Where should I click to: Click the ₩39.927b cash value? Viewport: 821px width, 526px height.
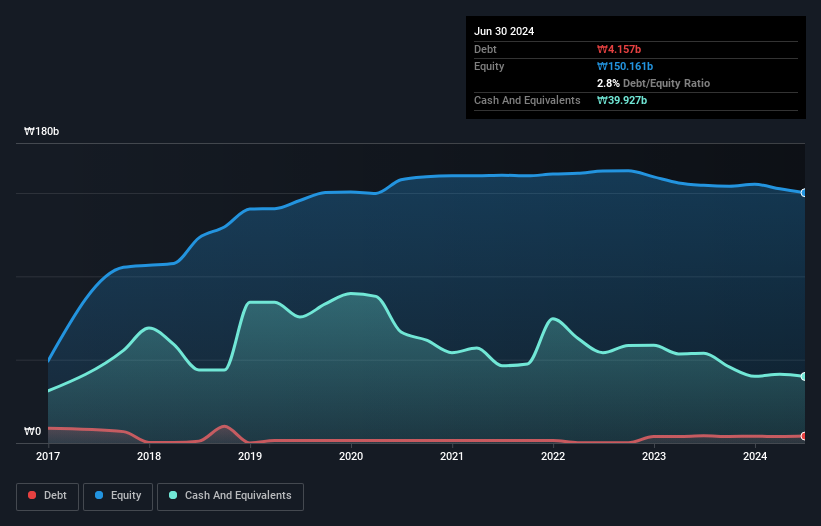click(x=622, y=100)
